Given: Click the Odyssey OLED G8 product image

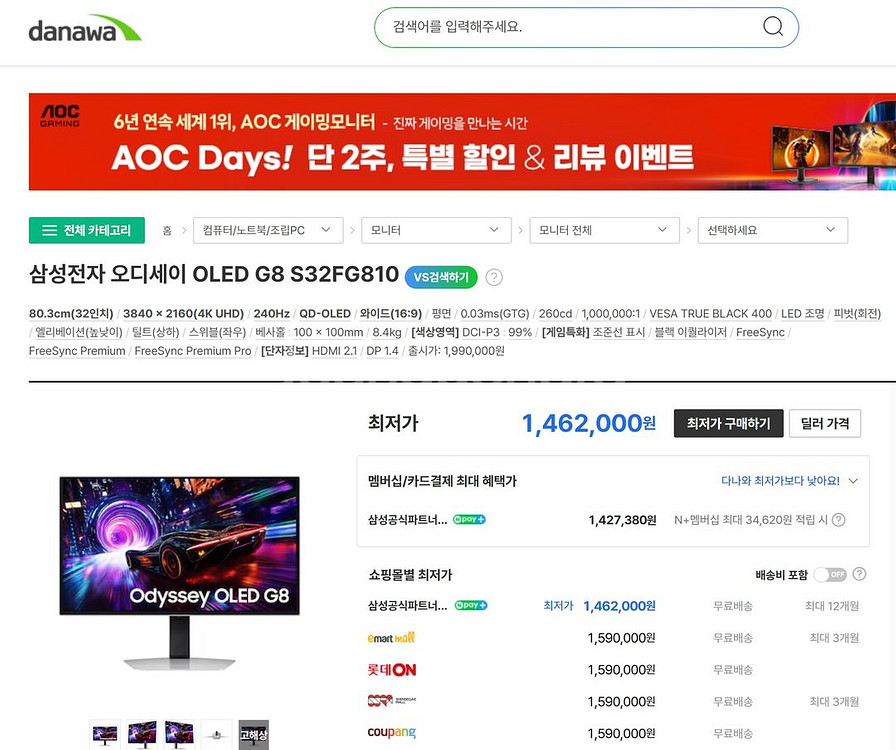Looking at the screenshot, I should pyautogui.click(x=179, y=573).
